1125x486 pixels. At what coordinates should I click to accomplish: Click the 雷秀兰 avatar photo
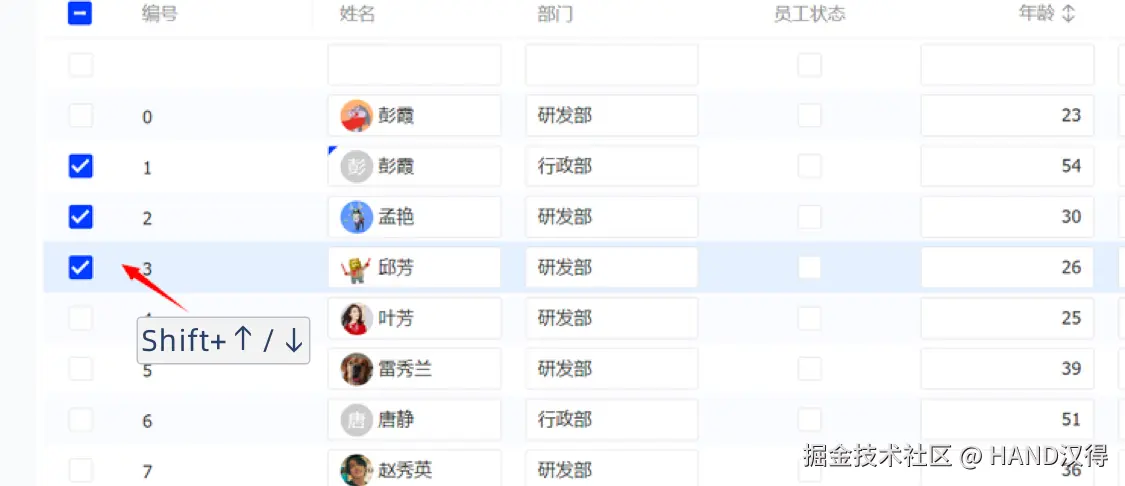click(357, 369)
